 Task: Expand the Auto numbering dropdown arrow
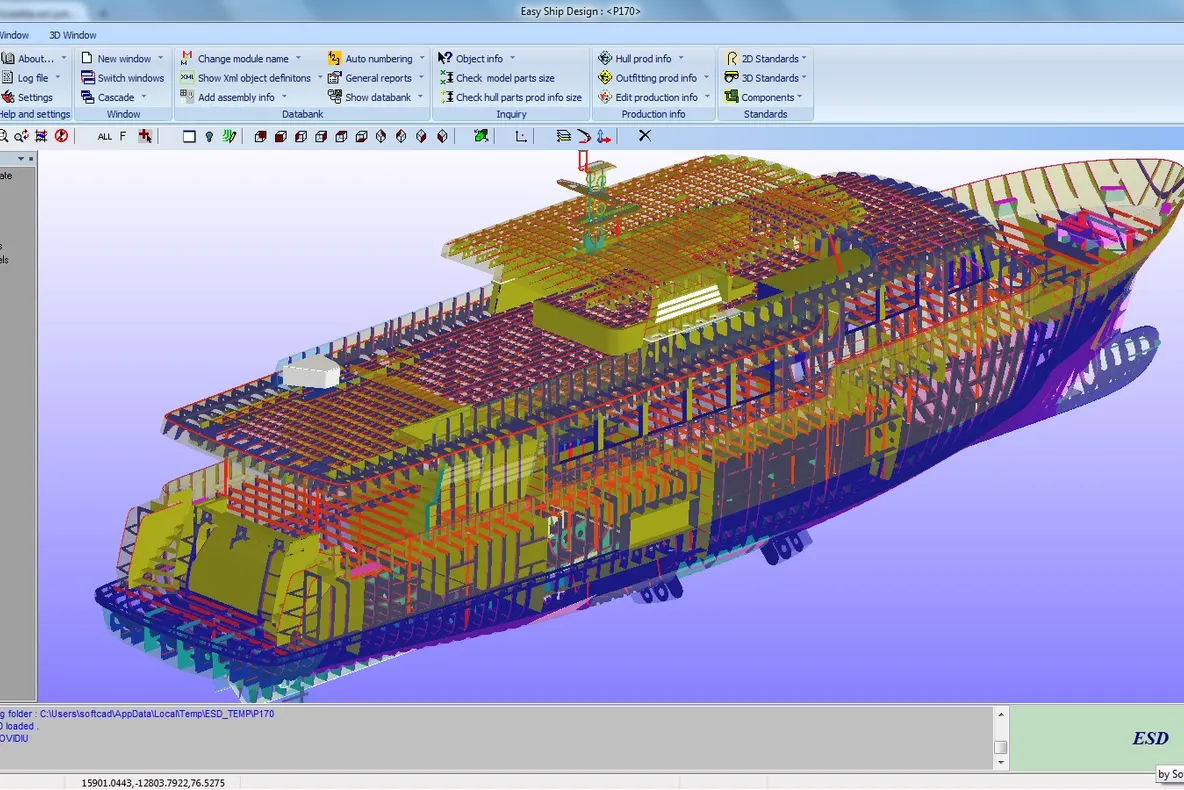click(x=421, y=58)
